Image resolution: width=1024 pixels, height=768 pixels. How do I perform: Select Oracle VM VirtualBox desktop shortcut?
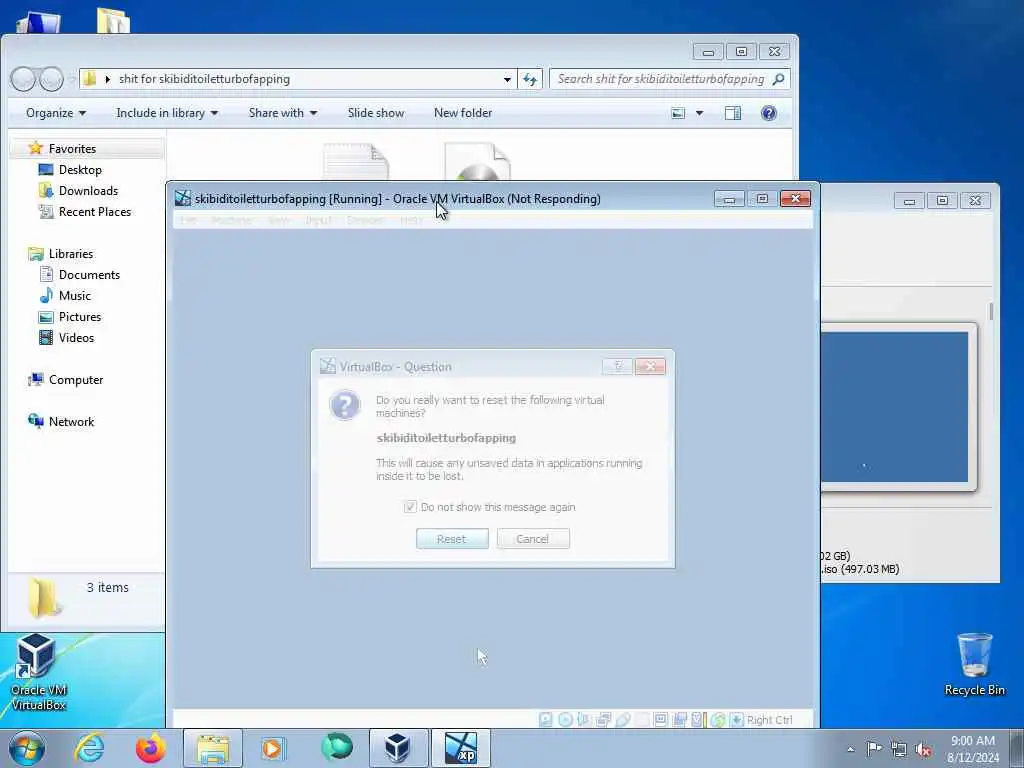[x=39, y=673]
